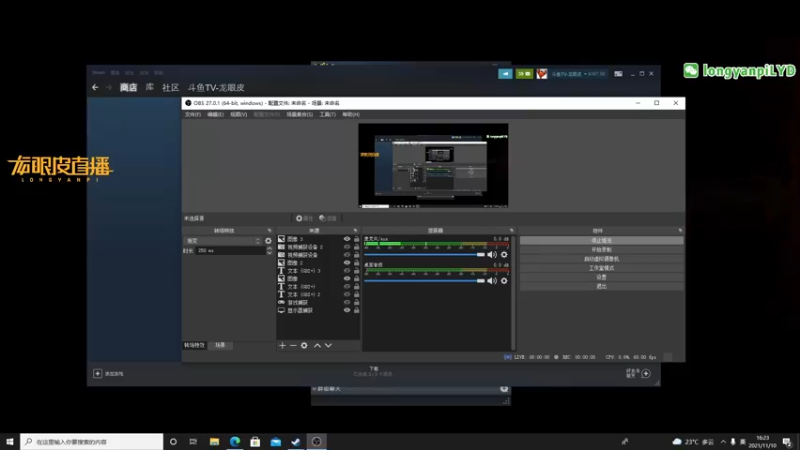
Task: Open the OBS 场景集合(S) menu
Action: pyautogui.click(x=299, y=115)
